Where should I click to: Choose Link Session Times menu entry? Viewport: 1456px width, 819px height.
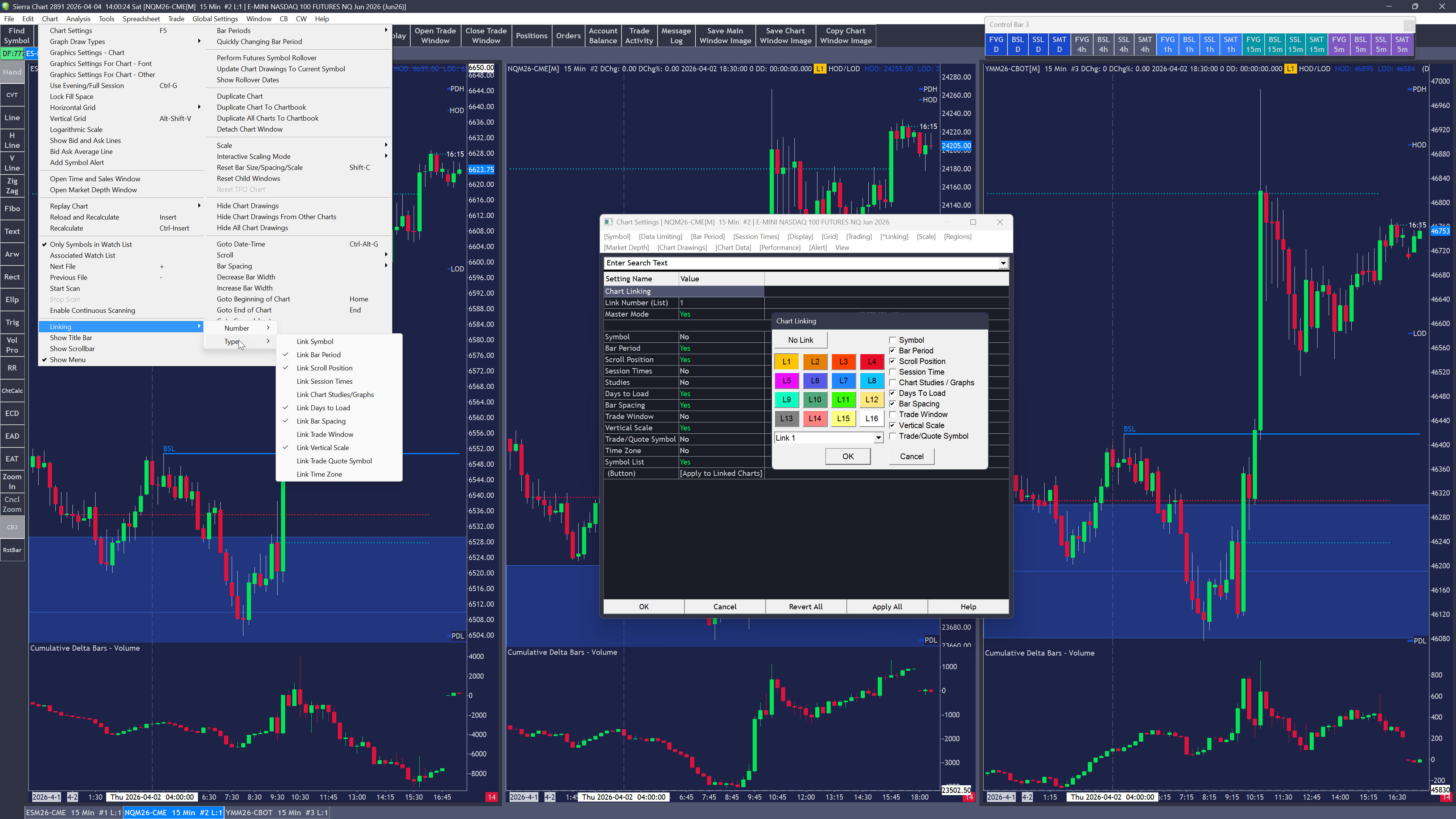[x=325, y=381]
